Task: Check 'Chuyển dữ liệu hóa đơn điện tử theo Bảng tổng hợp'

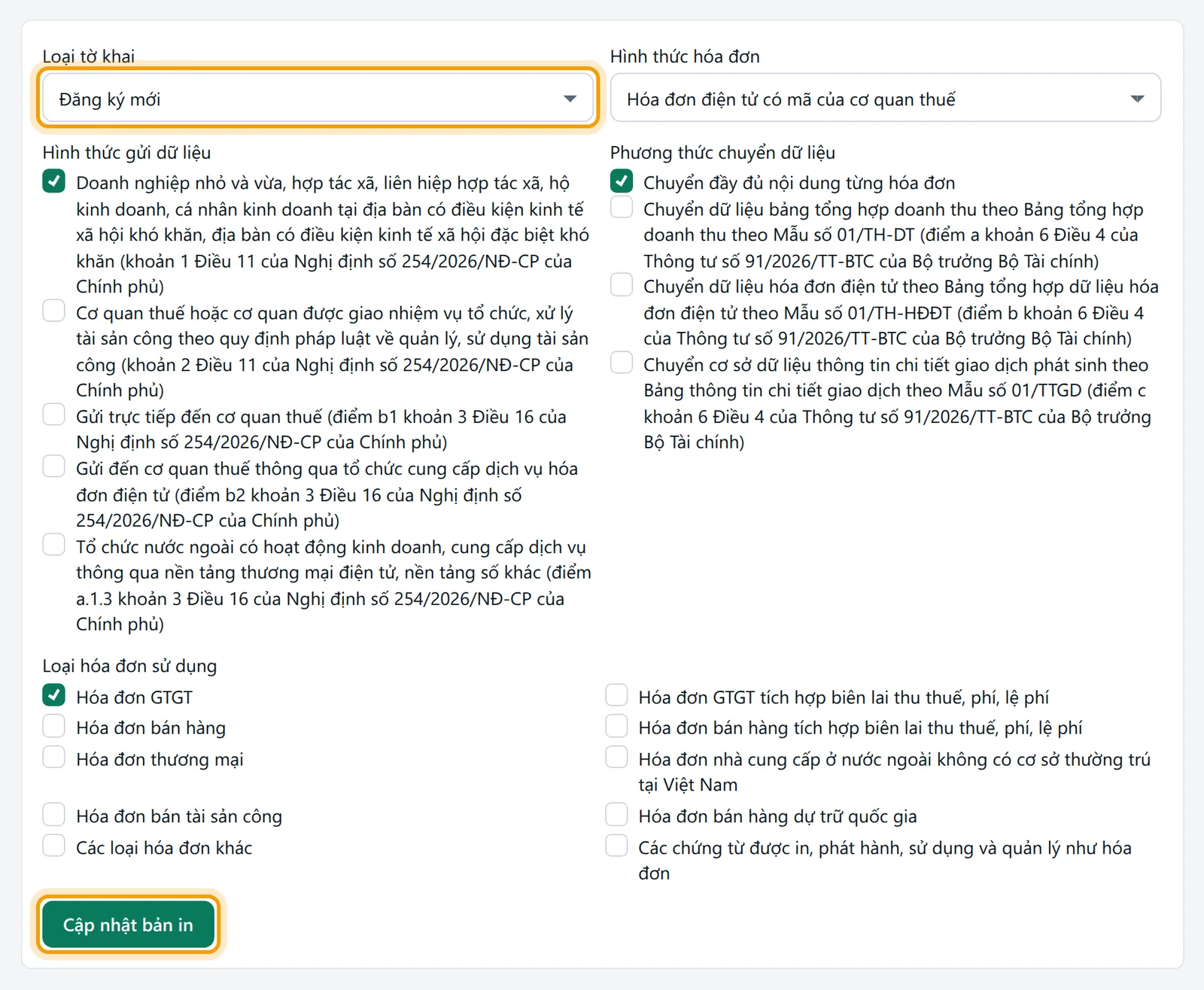Action: pos(622,285)
